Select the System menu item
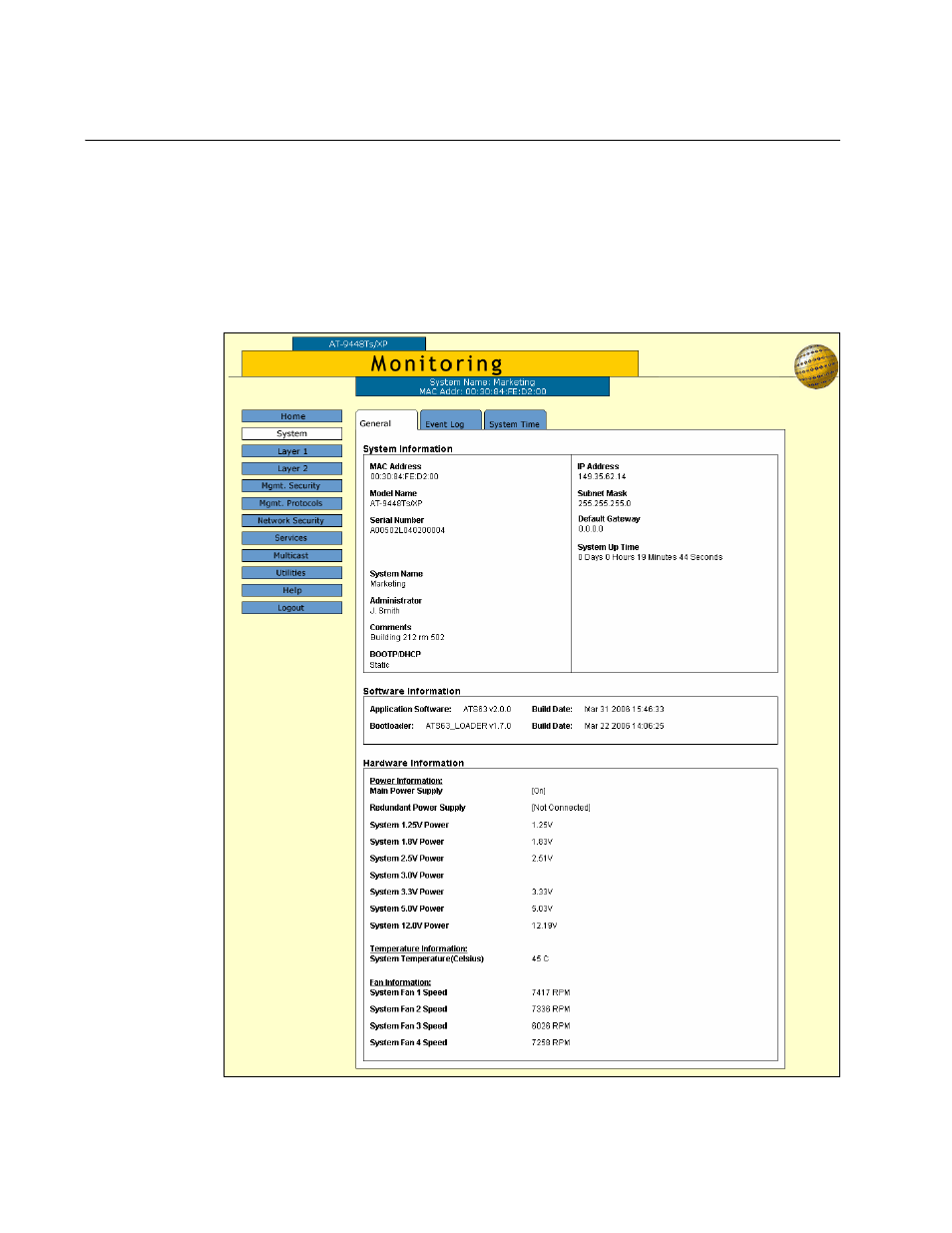Viewport: 952px width, 1233px height. (x=291, y=433)
